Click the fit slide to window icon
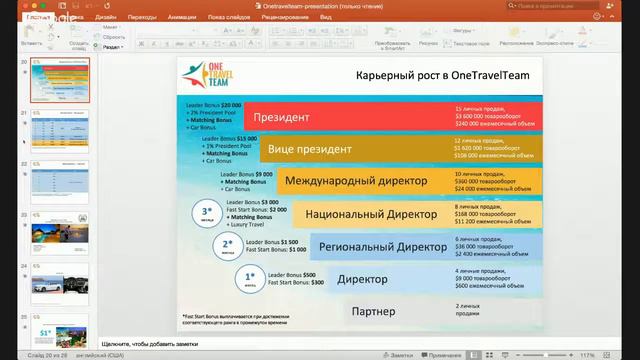The height and width of the screenshot is (360, 640). point(607,355)
